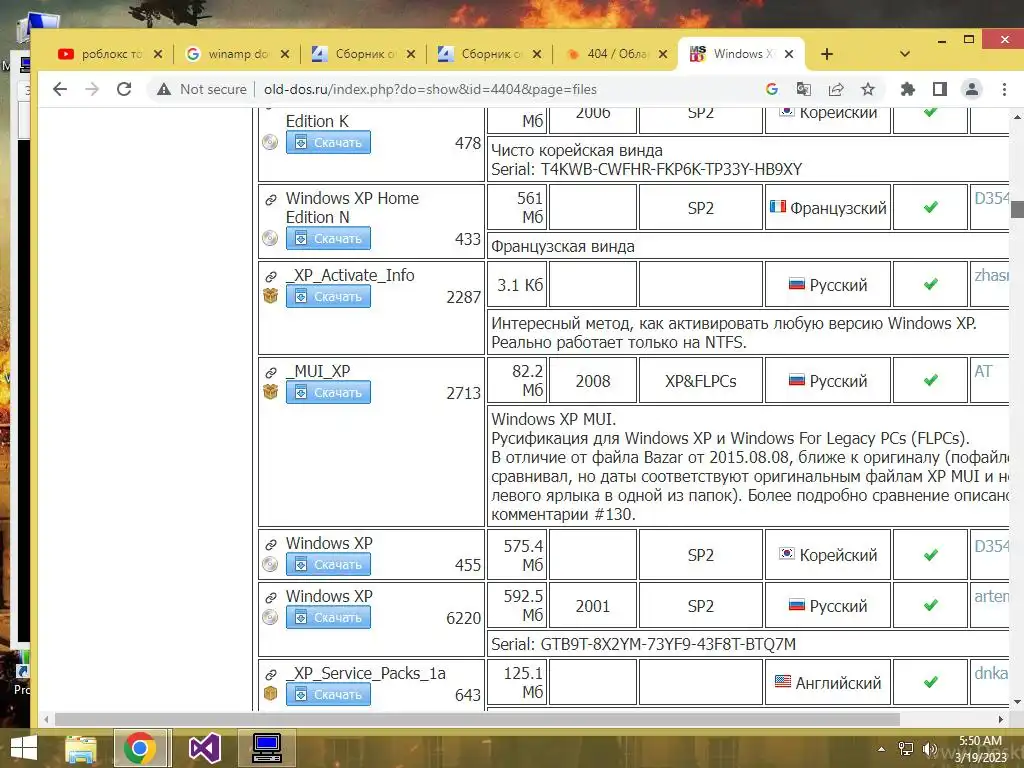Close the 404 tab

(x=663, y=54)
